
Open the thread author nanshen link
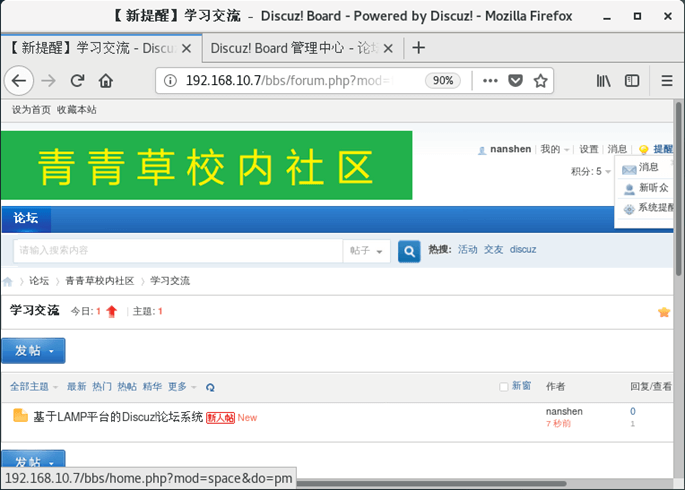(564, 411)
